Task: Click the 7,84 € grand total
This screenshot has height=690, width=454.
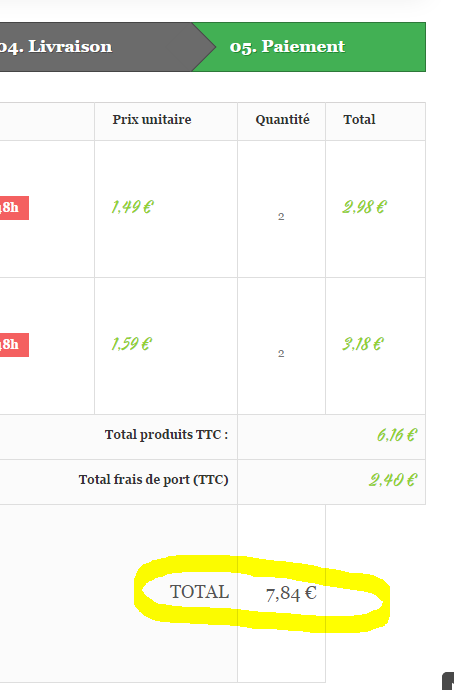Action: (x=291, y=594)
